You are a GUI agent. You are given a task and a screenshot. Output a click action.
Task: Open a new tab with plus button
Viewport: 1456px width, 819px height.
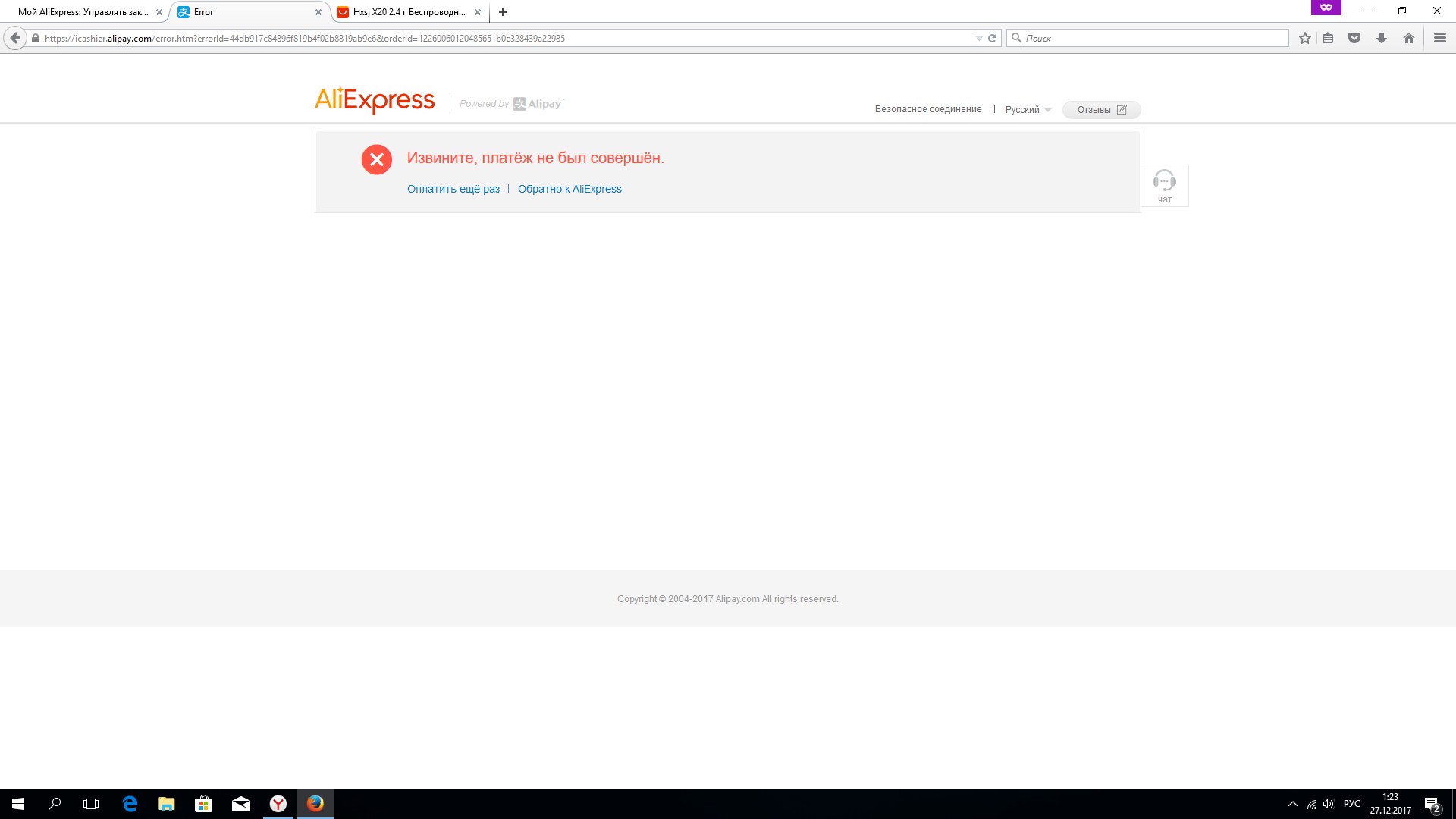pos(503,12)
